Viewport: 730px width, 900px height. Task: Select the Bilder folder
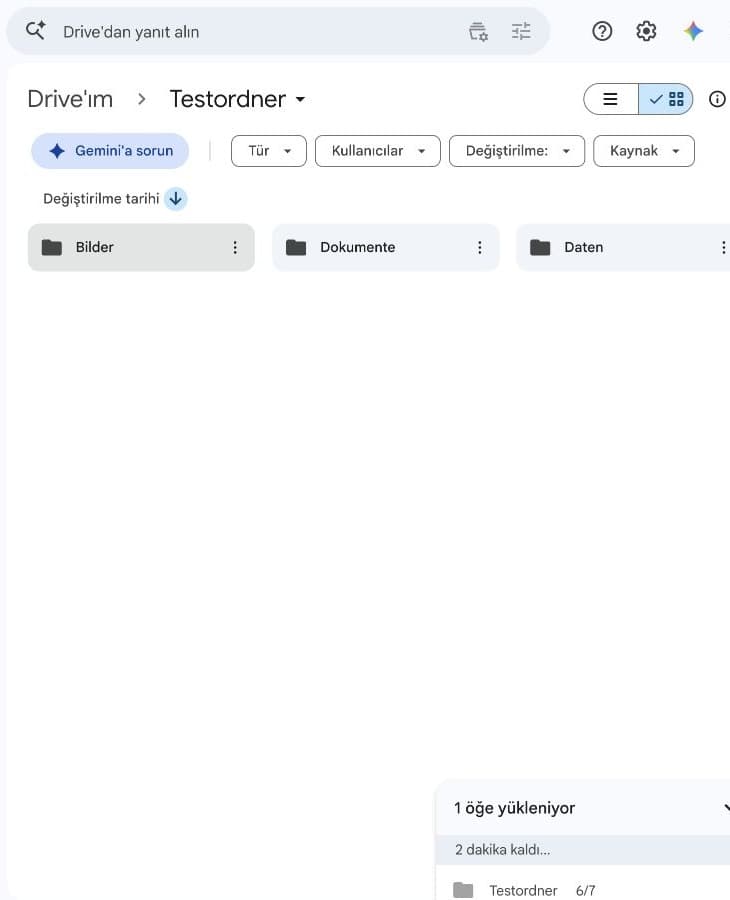click(141, 247)
